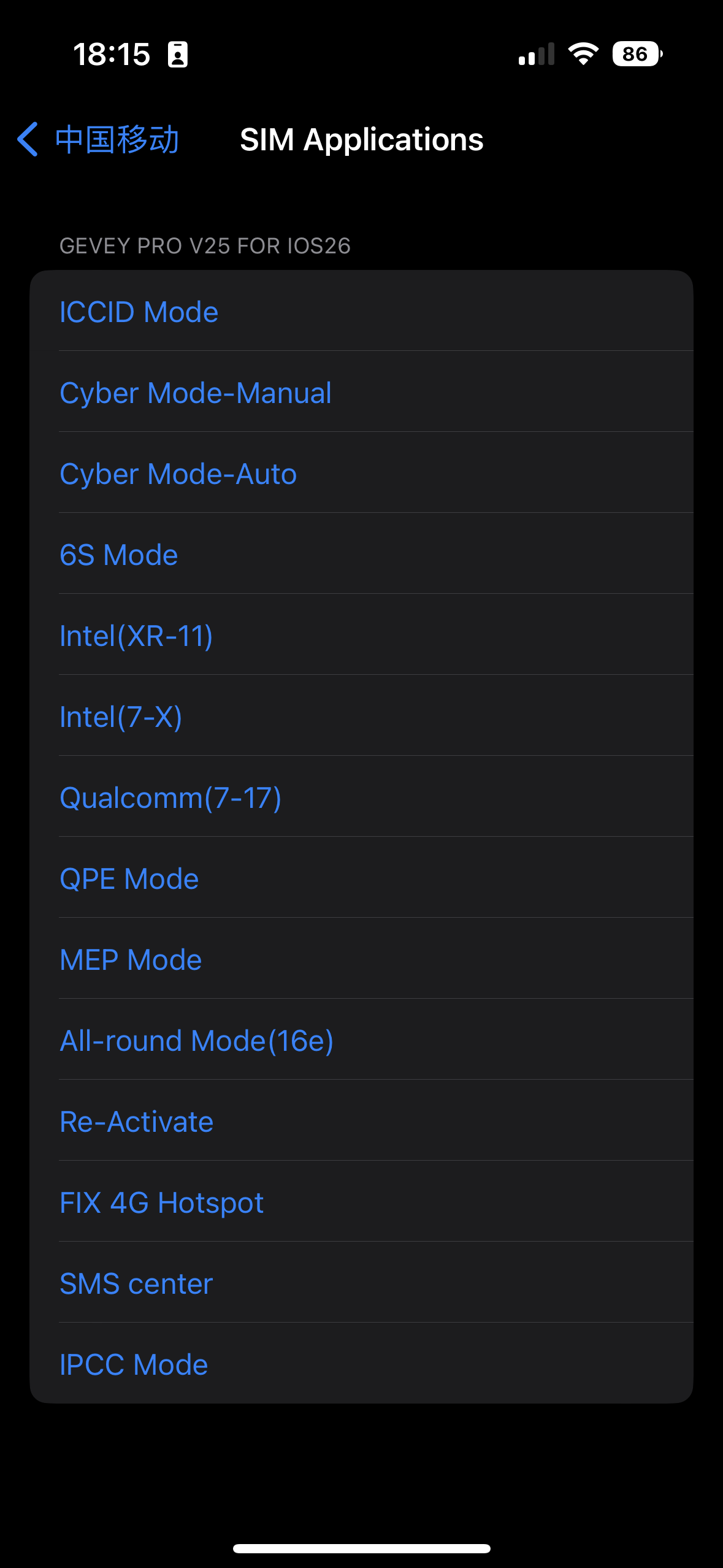Tap Re-Activate
Viewport: 723px width, 1568px height.
tap(137, 1121)
